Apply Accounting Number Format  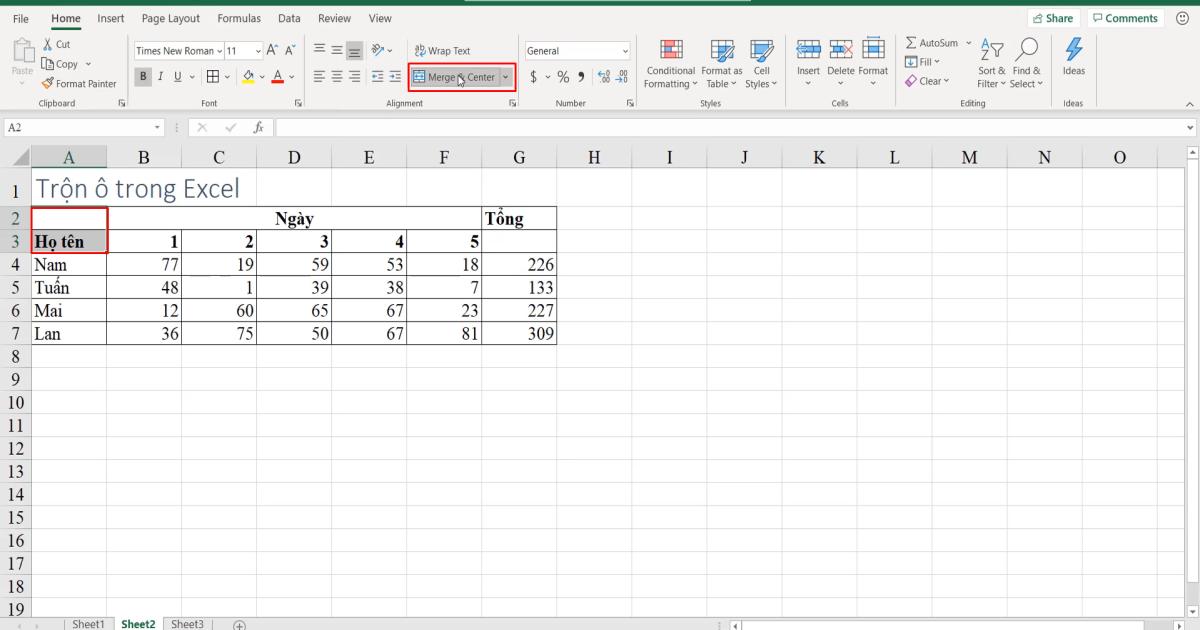tap(534, 76)
